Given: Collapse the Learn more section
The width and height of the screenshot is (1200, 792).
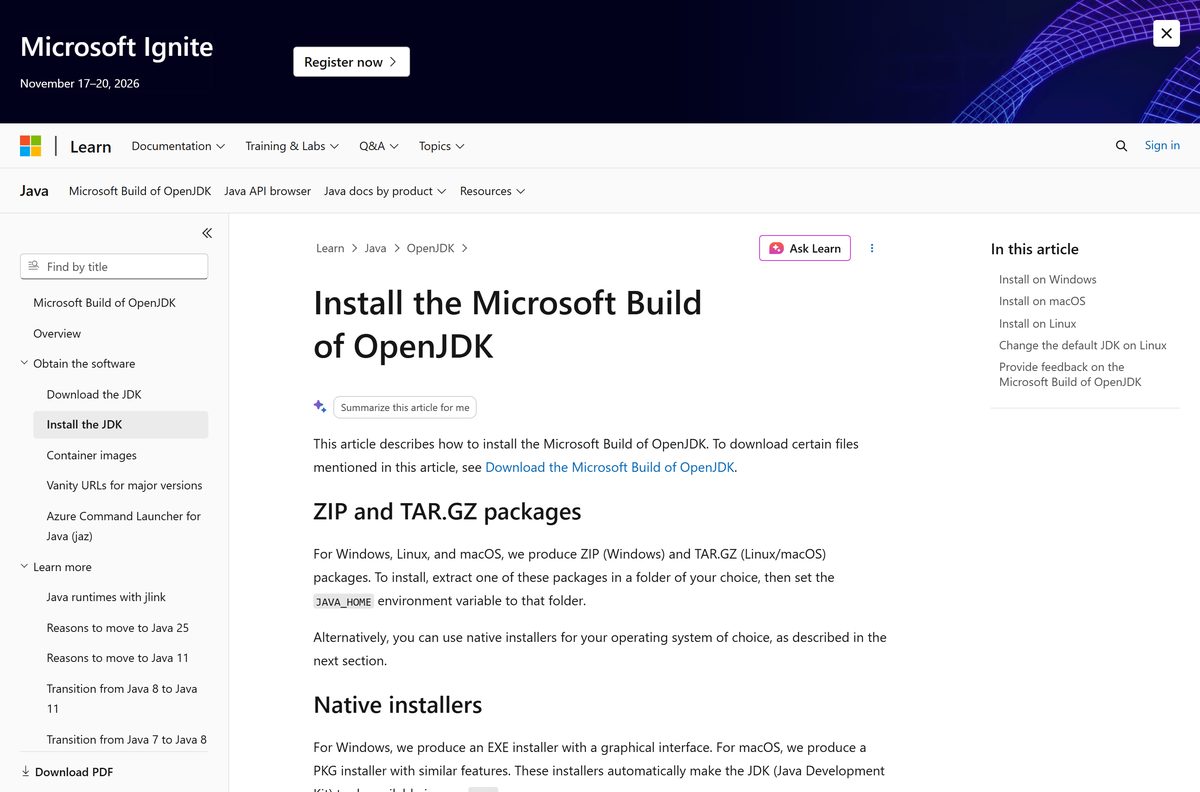Looking at the screenshot, I should pos(25,566).
